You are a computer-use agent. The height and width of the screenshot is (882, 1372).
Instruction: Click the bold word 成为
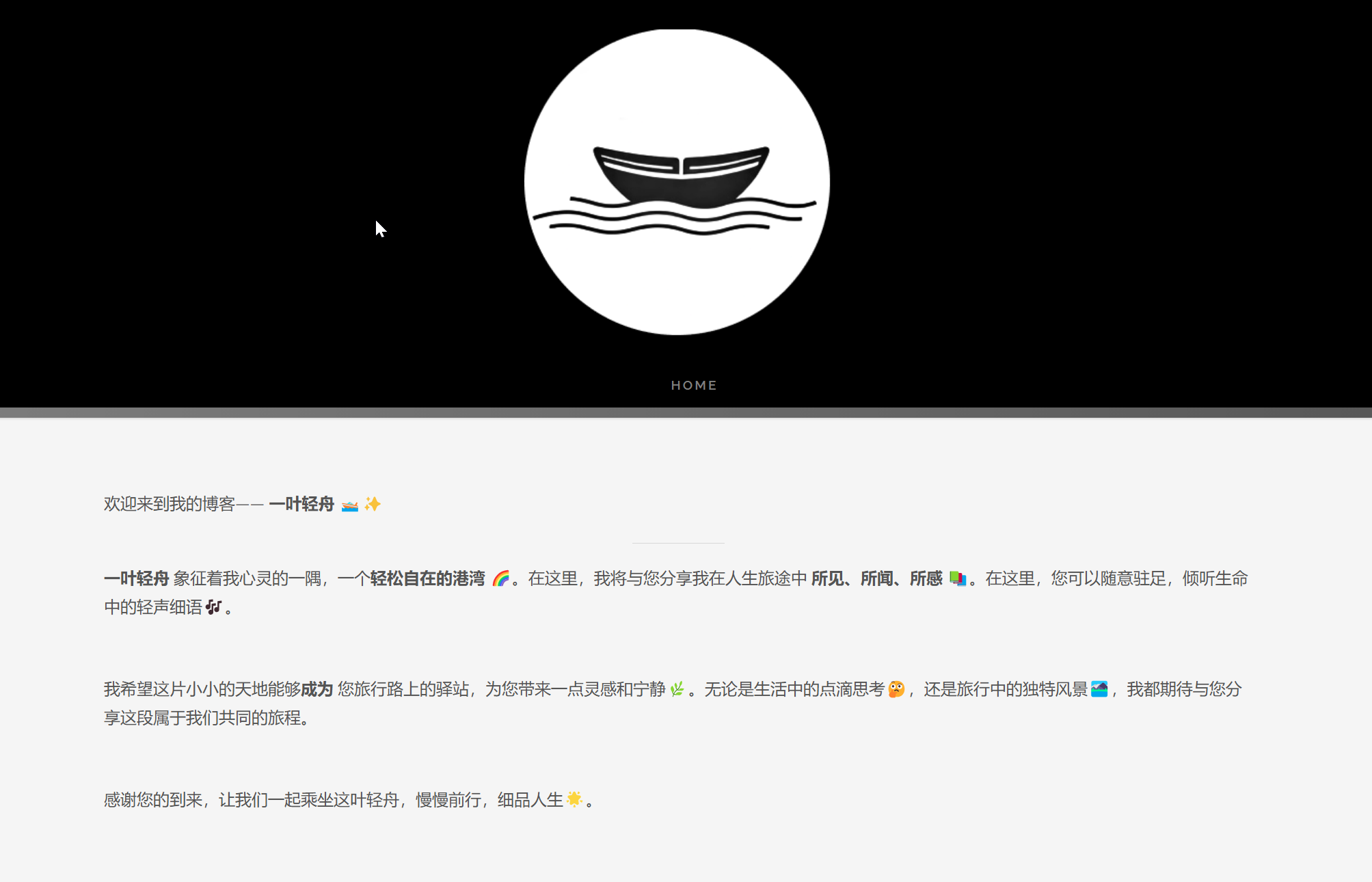[x=317, y=689]
